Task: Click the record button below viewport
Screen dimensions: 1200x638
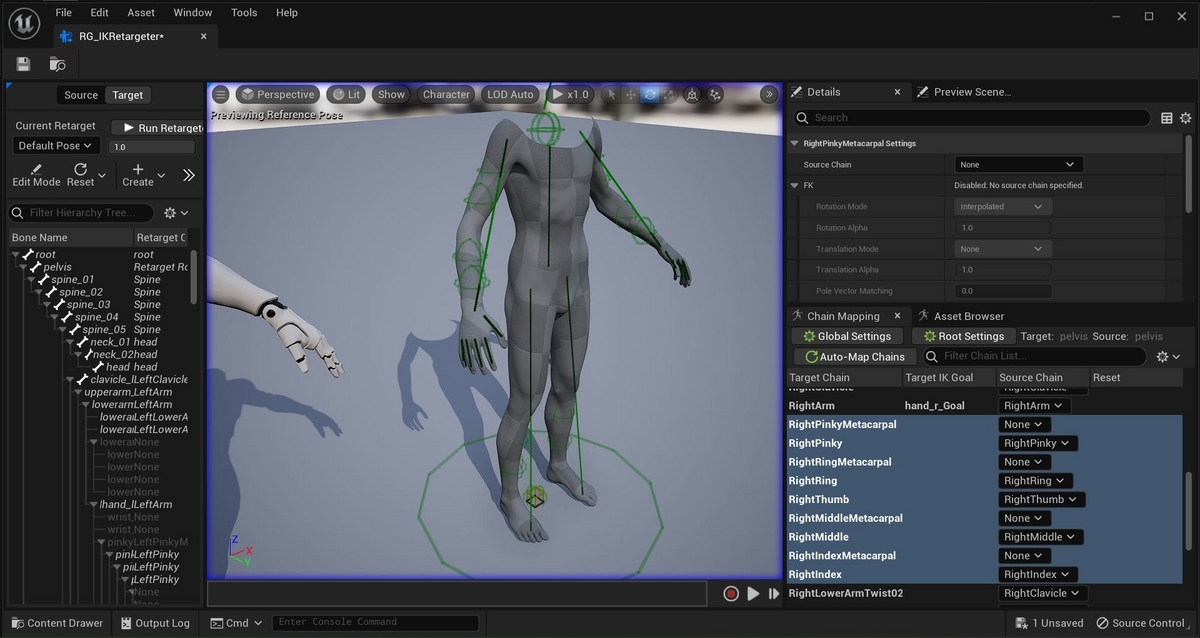Action: (731, 594)
